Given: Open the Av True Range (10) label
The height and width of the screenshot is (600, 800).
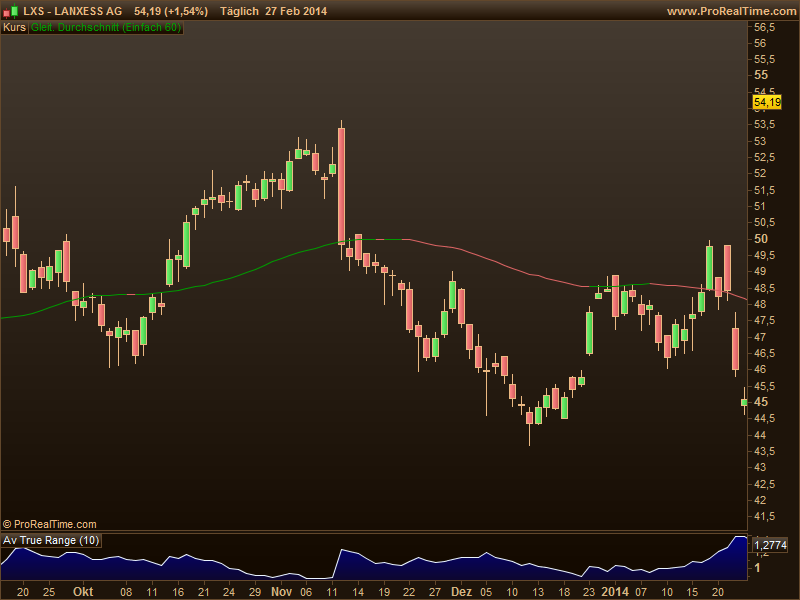Looking at the screenshot, I should [x=51, y=540].
